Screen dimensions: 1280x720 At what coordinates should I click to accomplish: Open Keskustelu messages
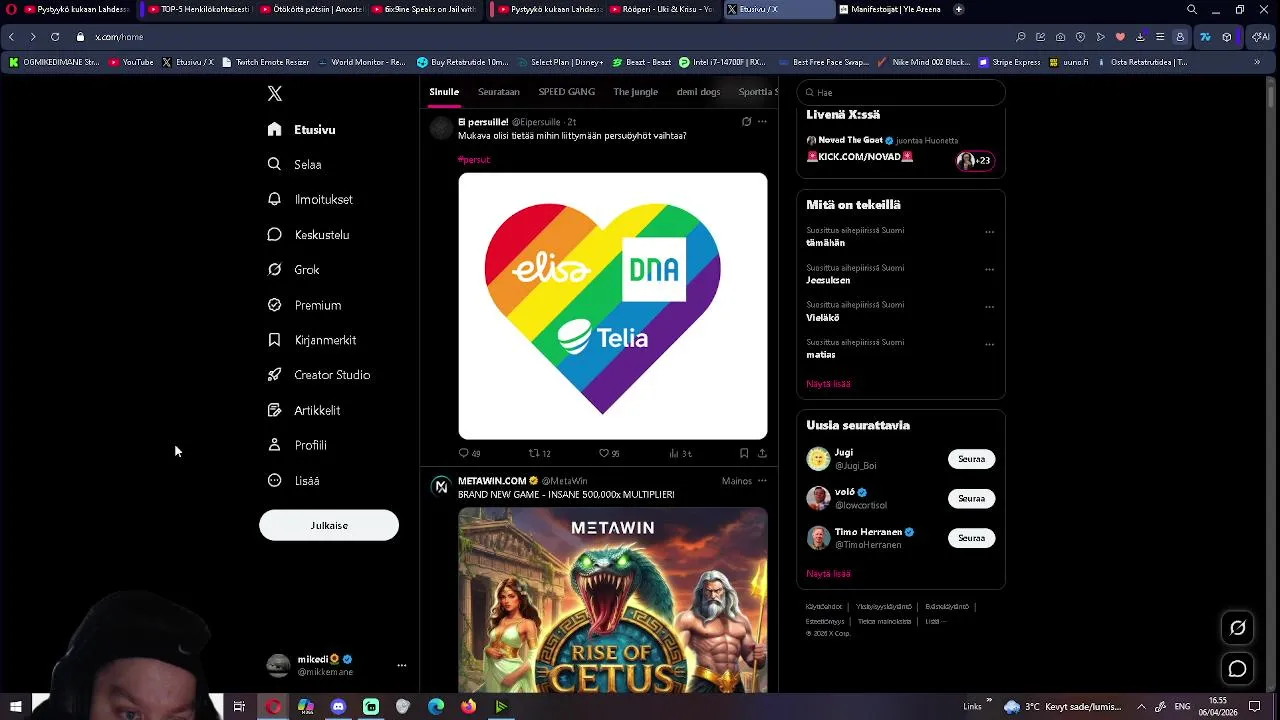click(x=308, y=235)
